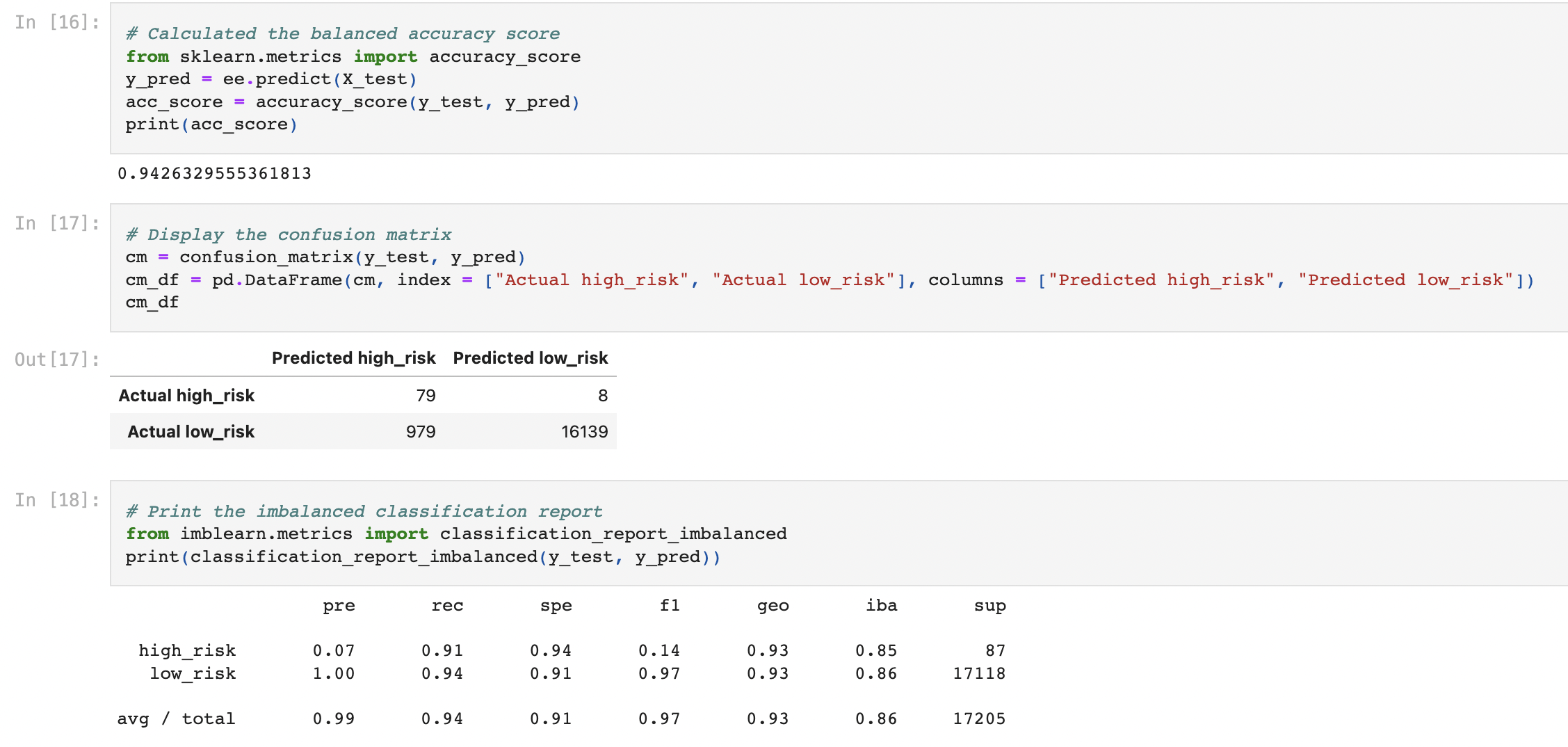
Task: Click the comment 'Display the confusion matrix'
Action: point(289,234)
